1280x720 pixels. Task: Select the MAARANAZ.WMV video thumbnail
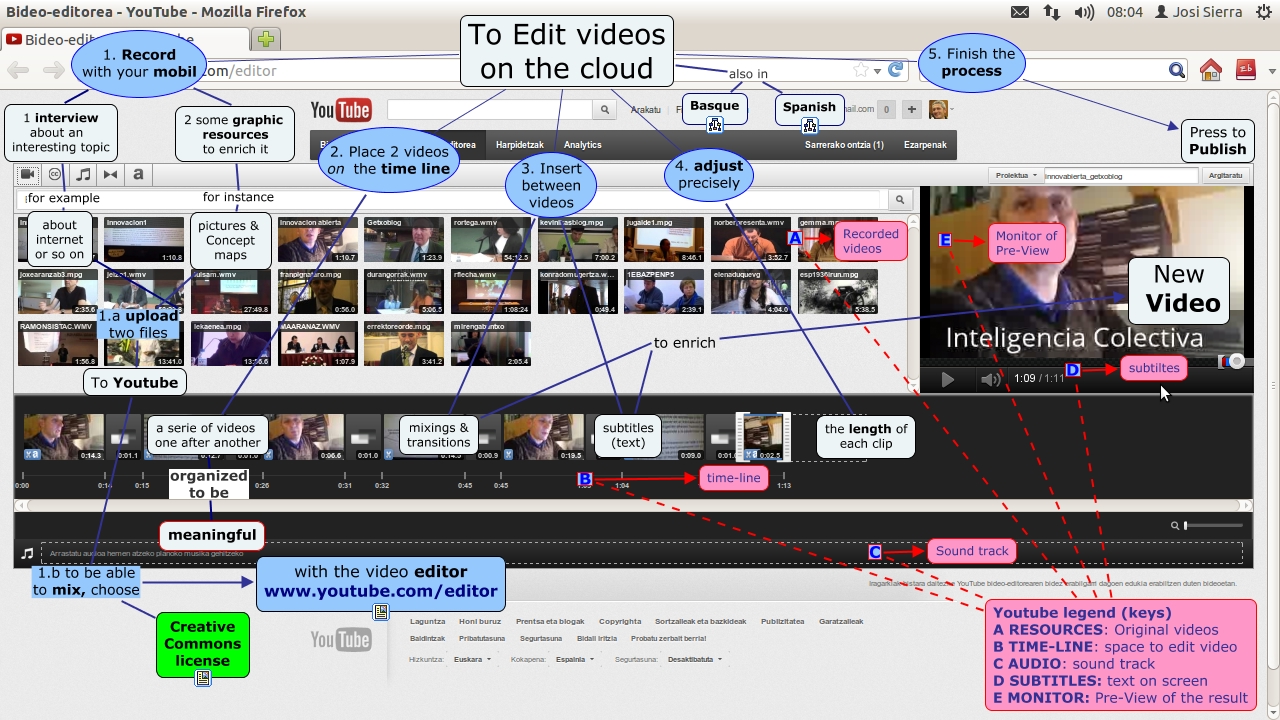318,343
